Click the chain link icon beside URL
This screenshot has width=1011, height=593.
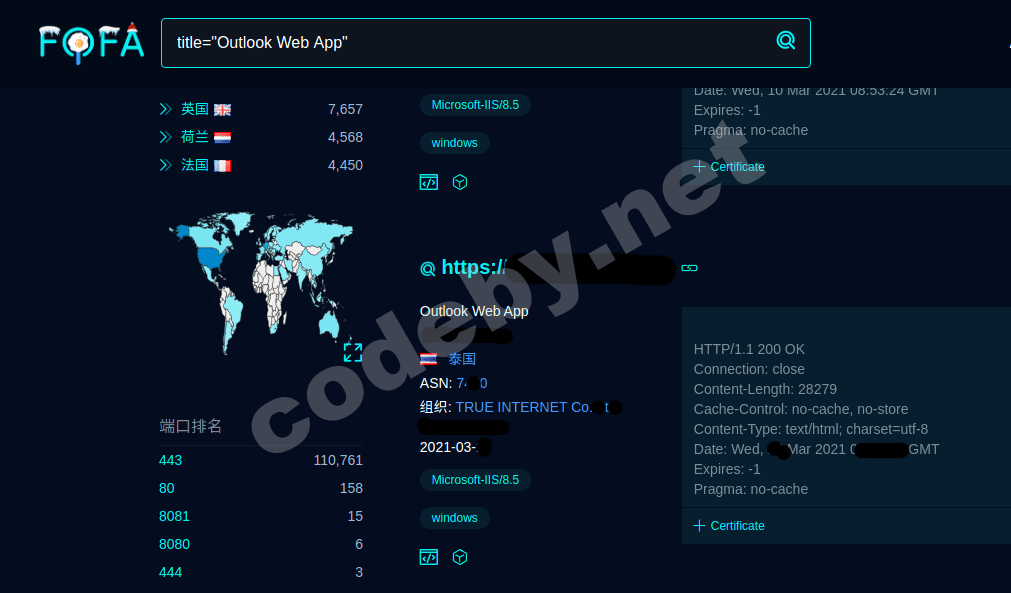[x=689, y=268]
